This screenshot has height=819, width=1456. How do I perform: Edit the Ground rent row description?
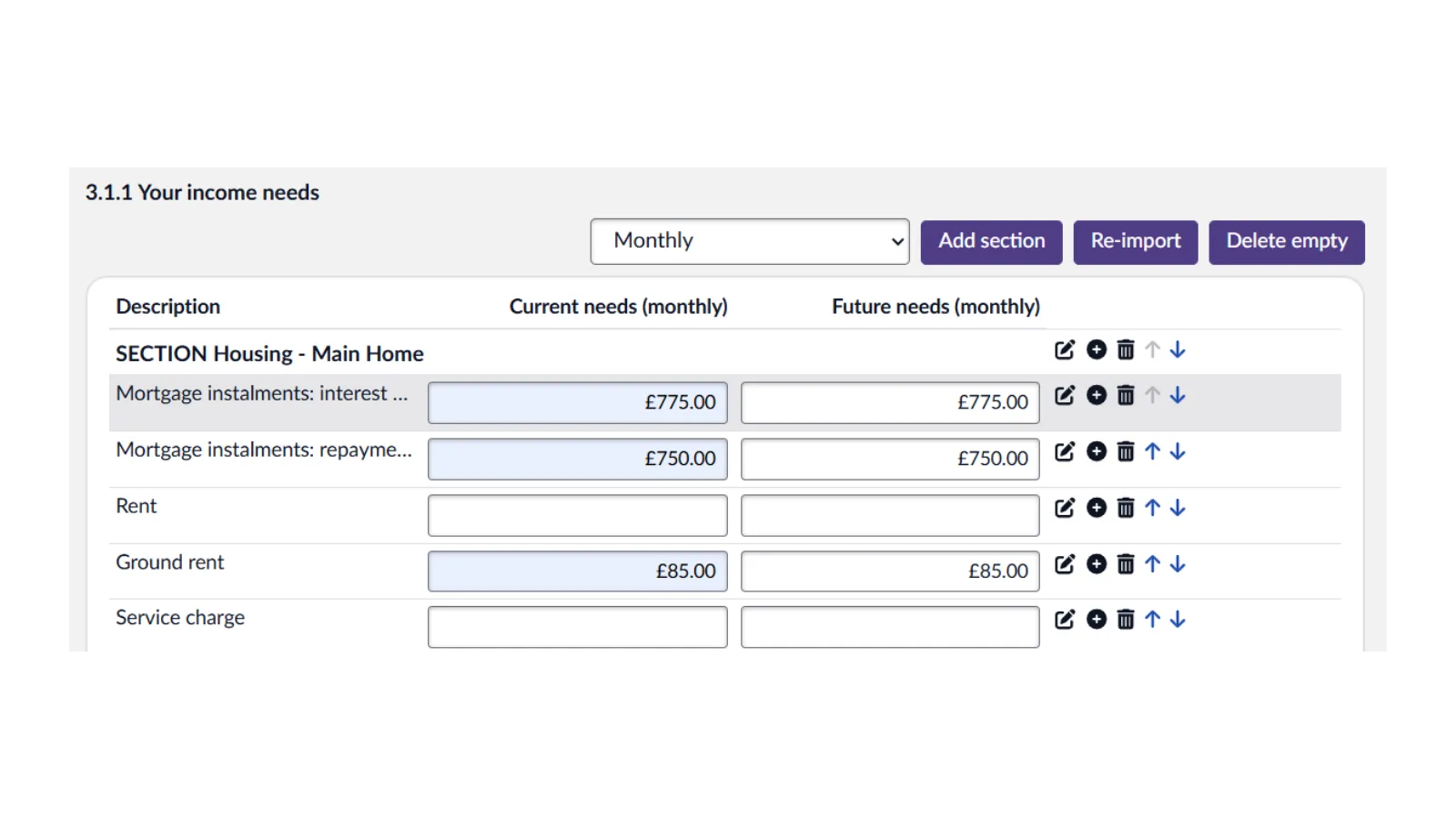coord(1065,564)
